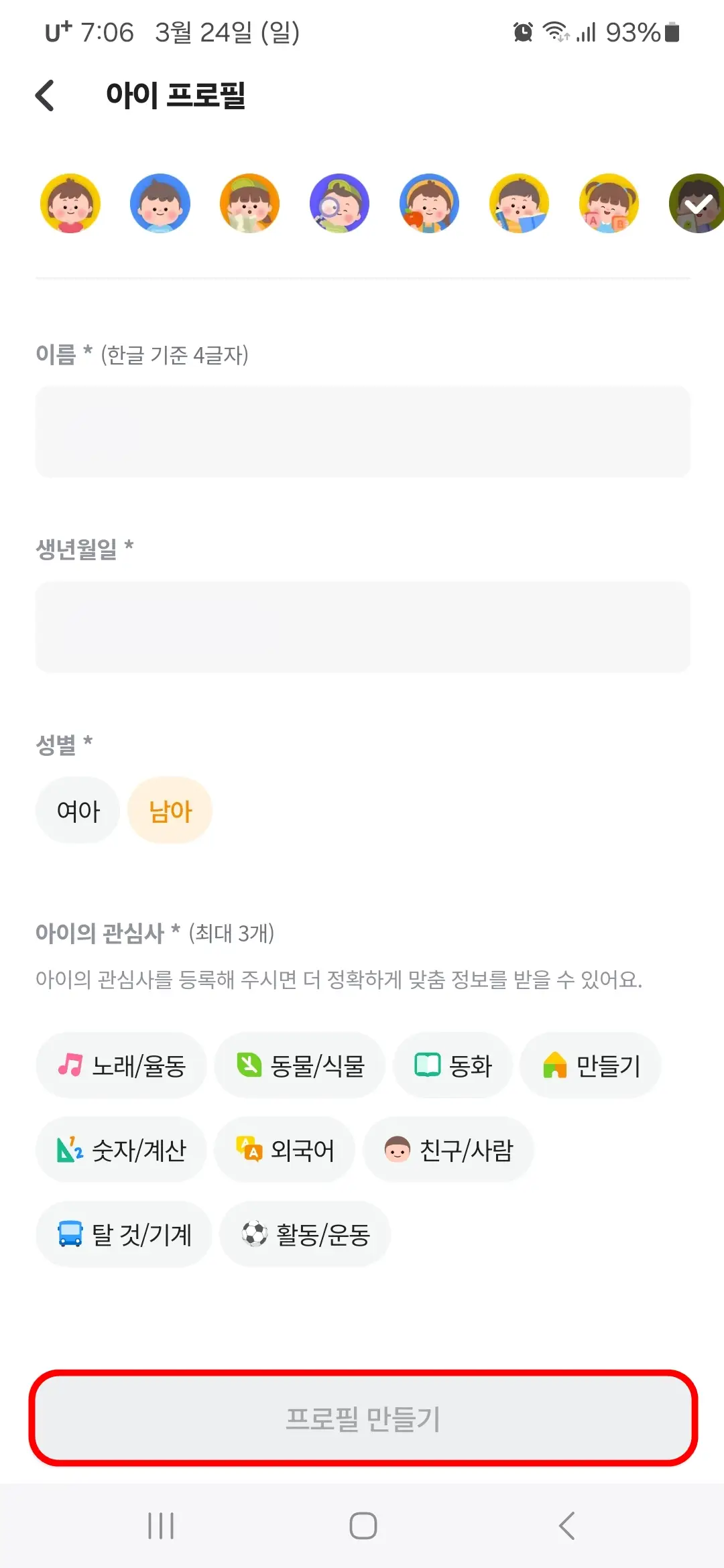Focus the 이름 name input field
This screenshot has height=1568, width=724.
click(362, 432)
